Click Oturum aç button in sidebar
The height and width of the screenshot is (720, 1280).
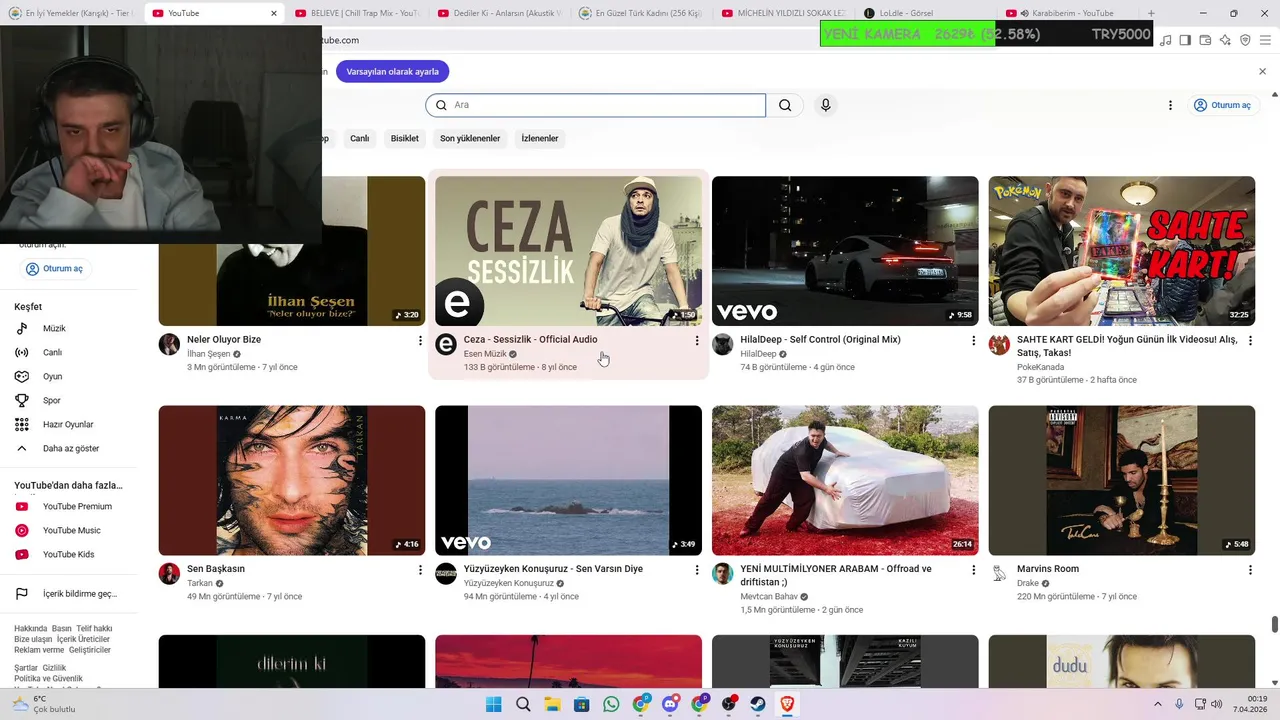click(55, 269)
